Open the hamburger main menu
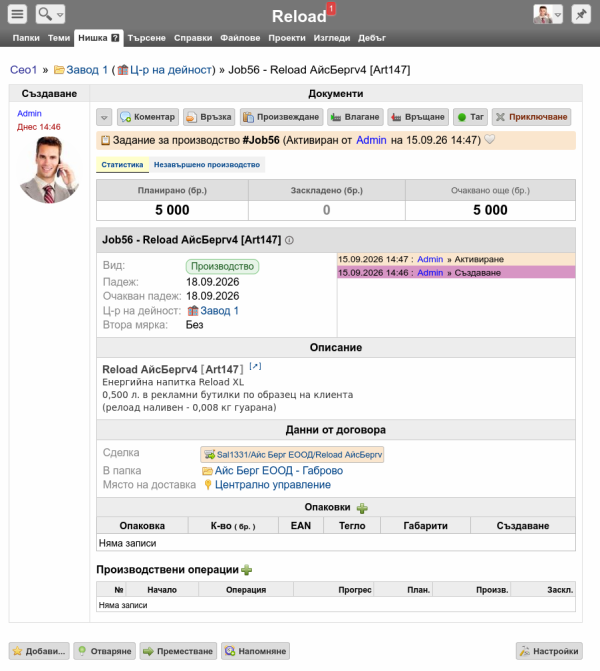Viewport: 600px width, 671px height. [x=18, y=14]
